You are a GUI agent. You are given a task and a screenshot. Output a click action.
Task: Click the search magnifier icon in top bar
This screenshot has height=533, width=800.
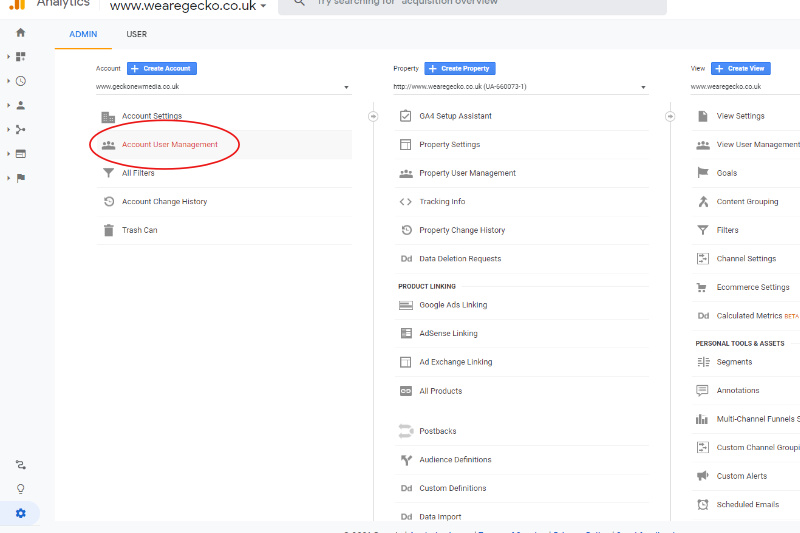pyautogui.click(x=299, y=3)
